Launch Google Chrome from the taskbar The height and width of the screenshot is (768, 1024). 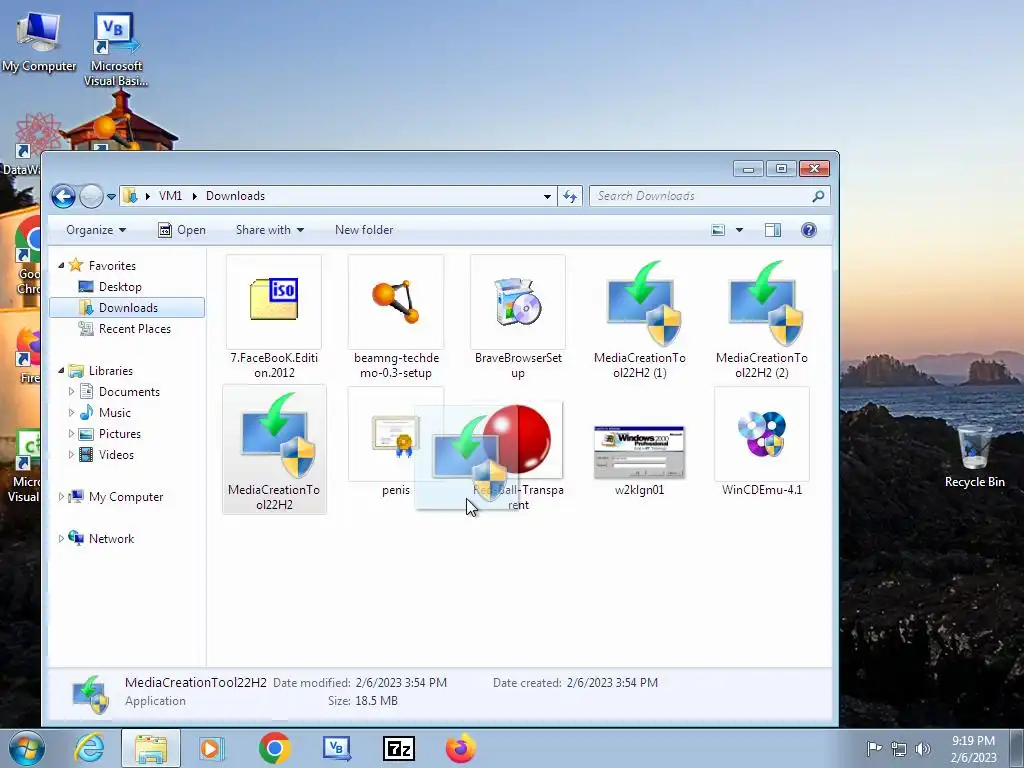(274, 748)
